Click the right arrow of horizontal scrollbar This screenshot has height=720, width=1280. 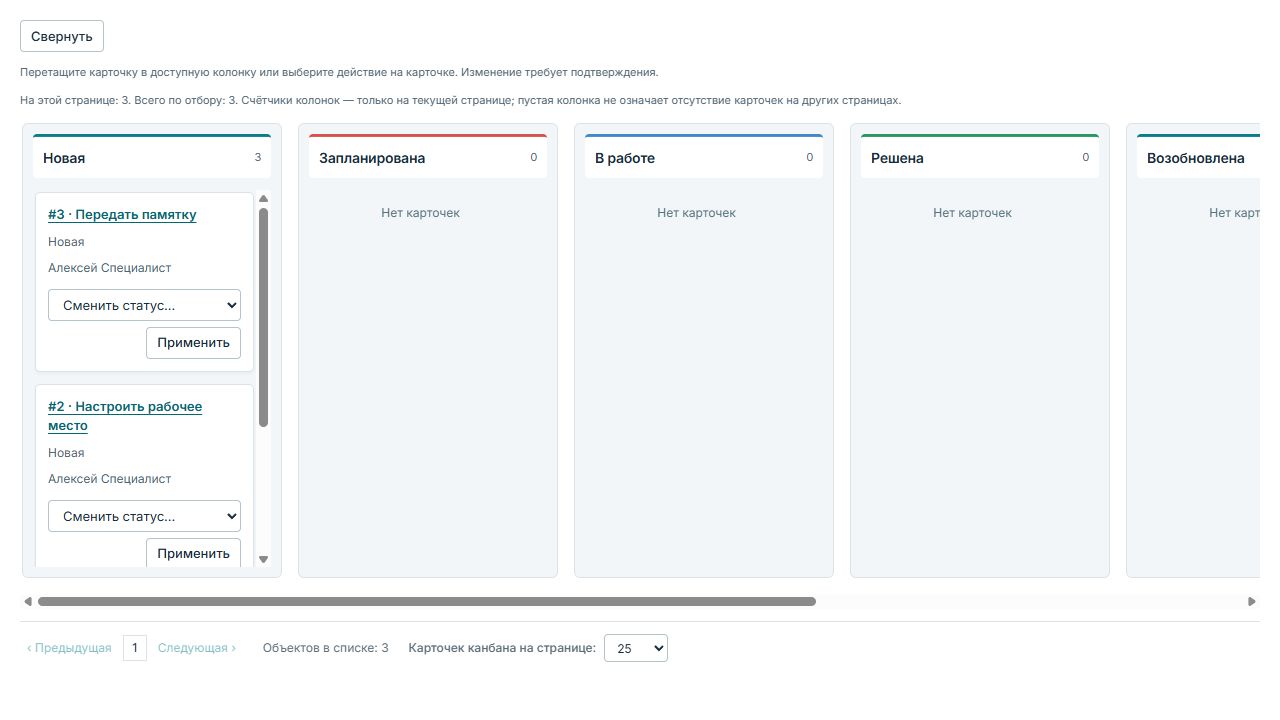[1252, 602]
